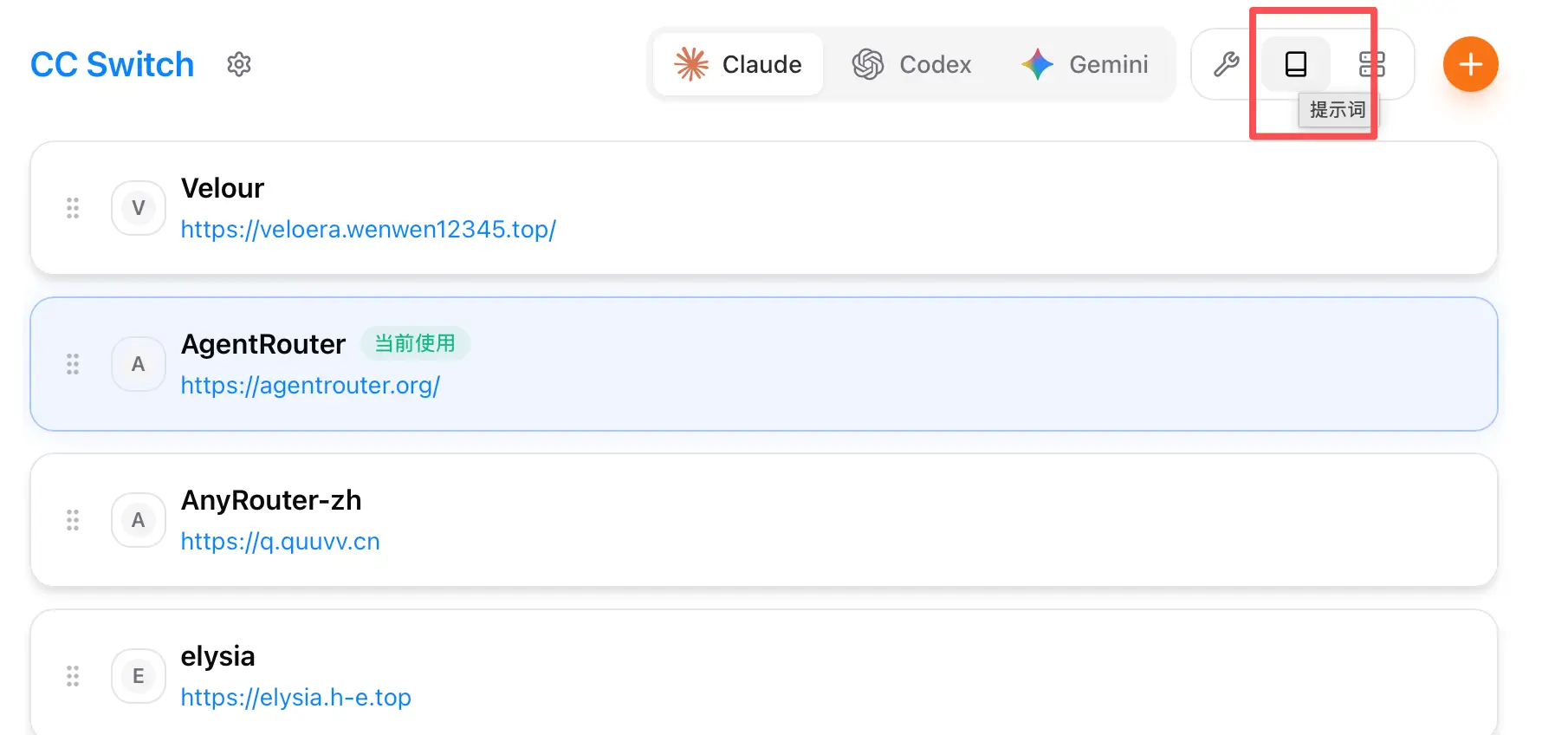Screen dimensions: 1568x735
Task: Click the elysia avatar letter E
Action: (139, 676)
